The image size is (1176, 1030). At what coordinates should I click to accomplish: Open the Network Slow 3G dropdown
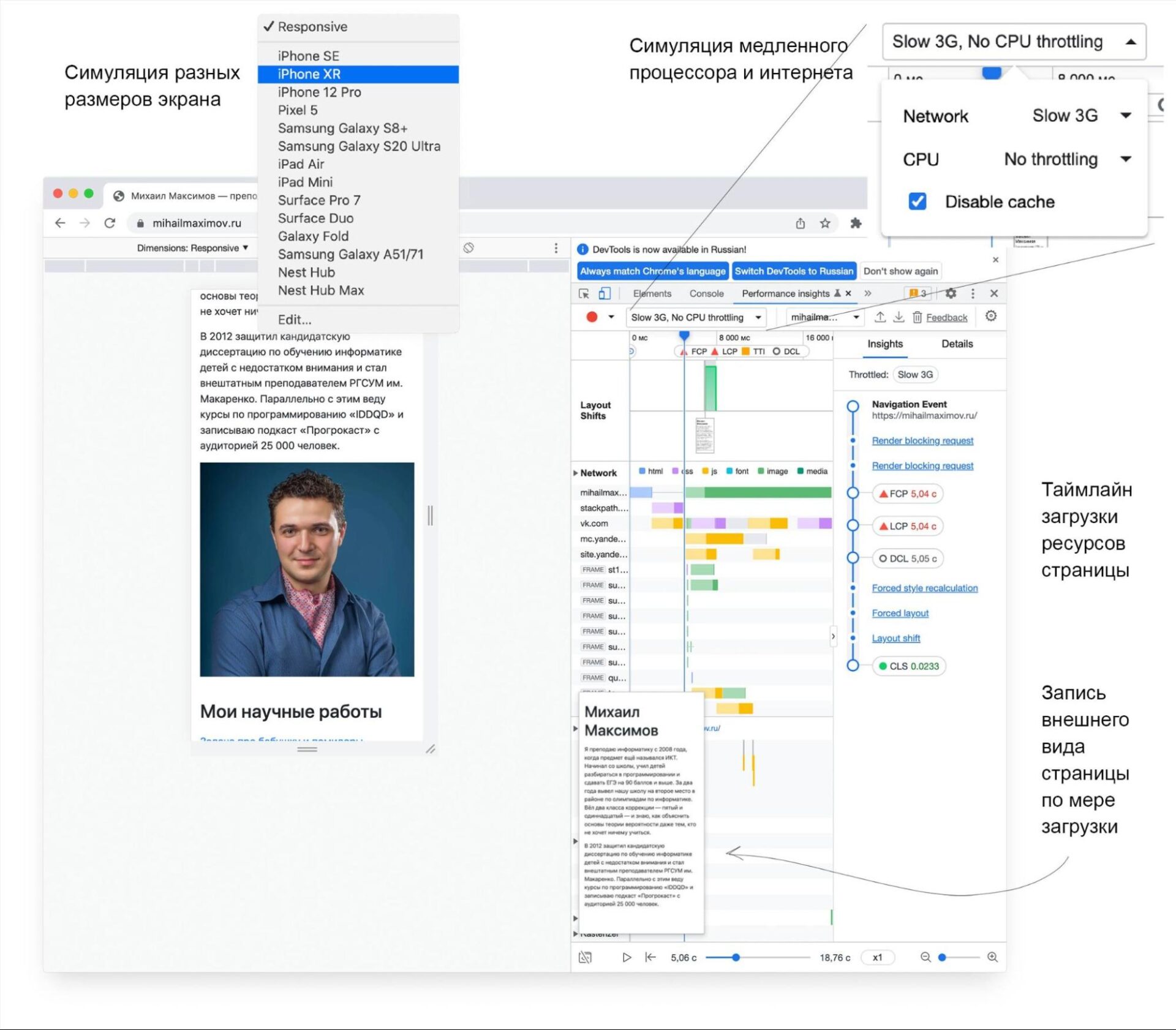[1080, 116]
